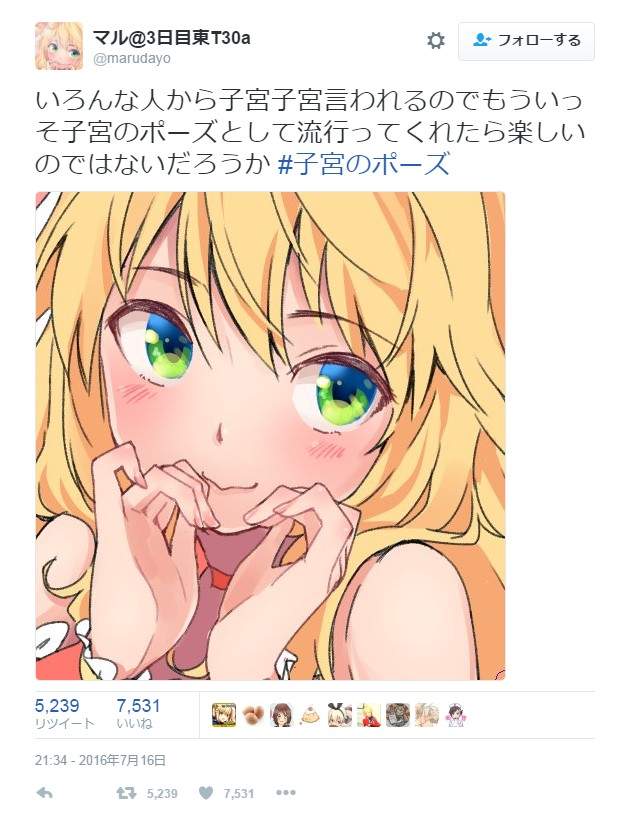
Task: Open the pudding avatar in likers row
Action: click(x=309, y=715)
